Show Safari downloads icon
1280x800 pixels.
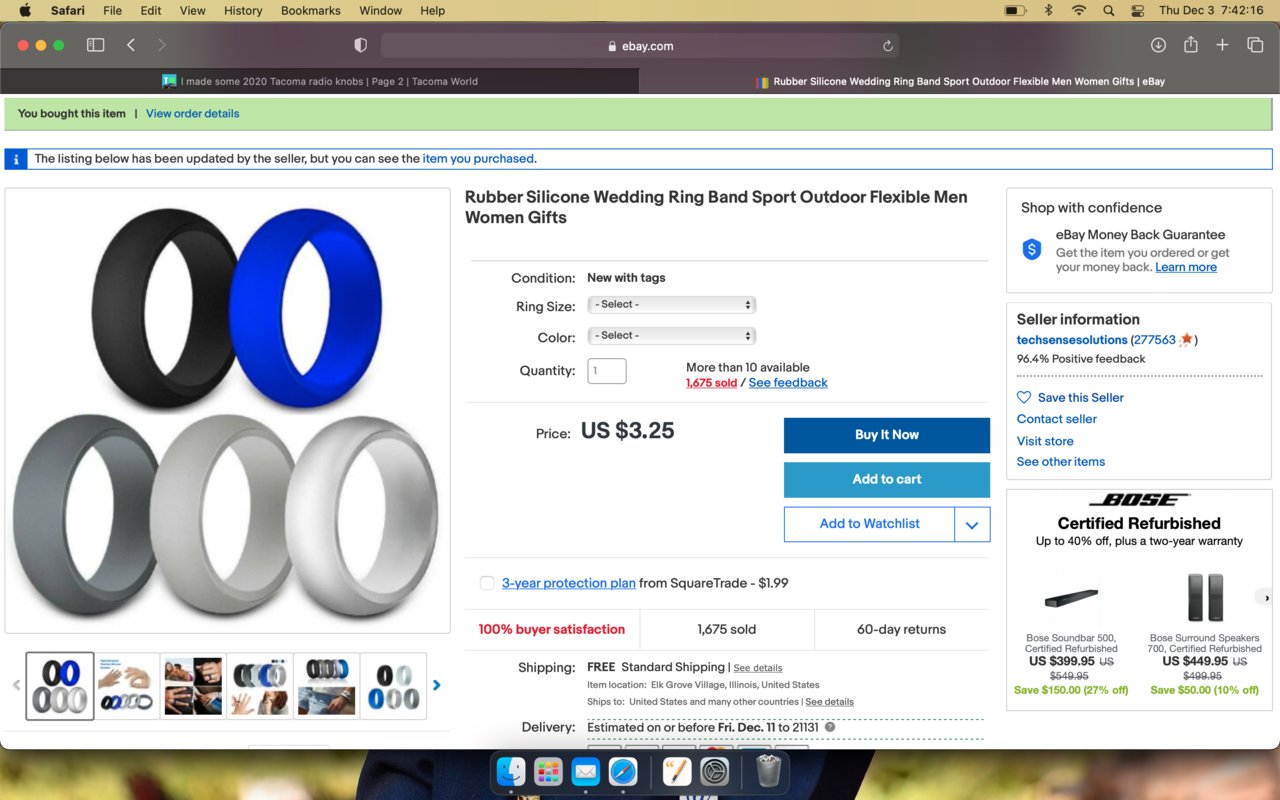pyautogui.click(x=1158, y=45)
